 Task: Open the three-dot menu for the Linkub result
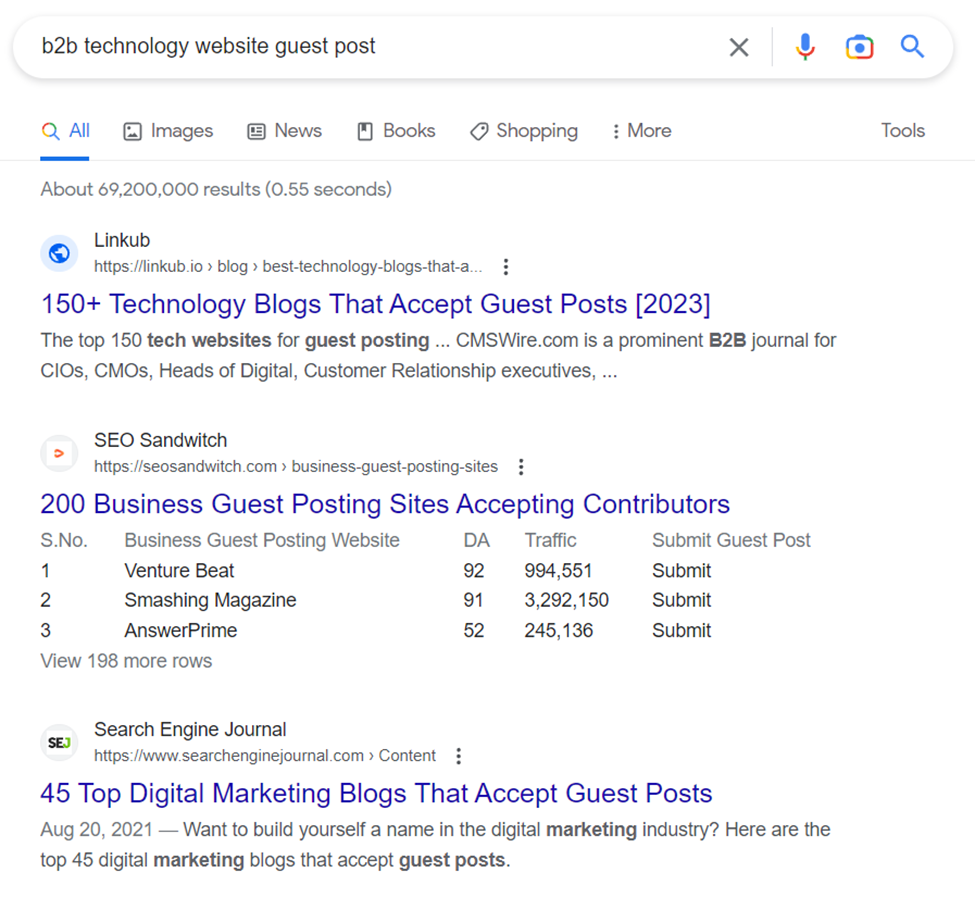[506, 267]
